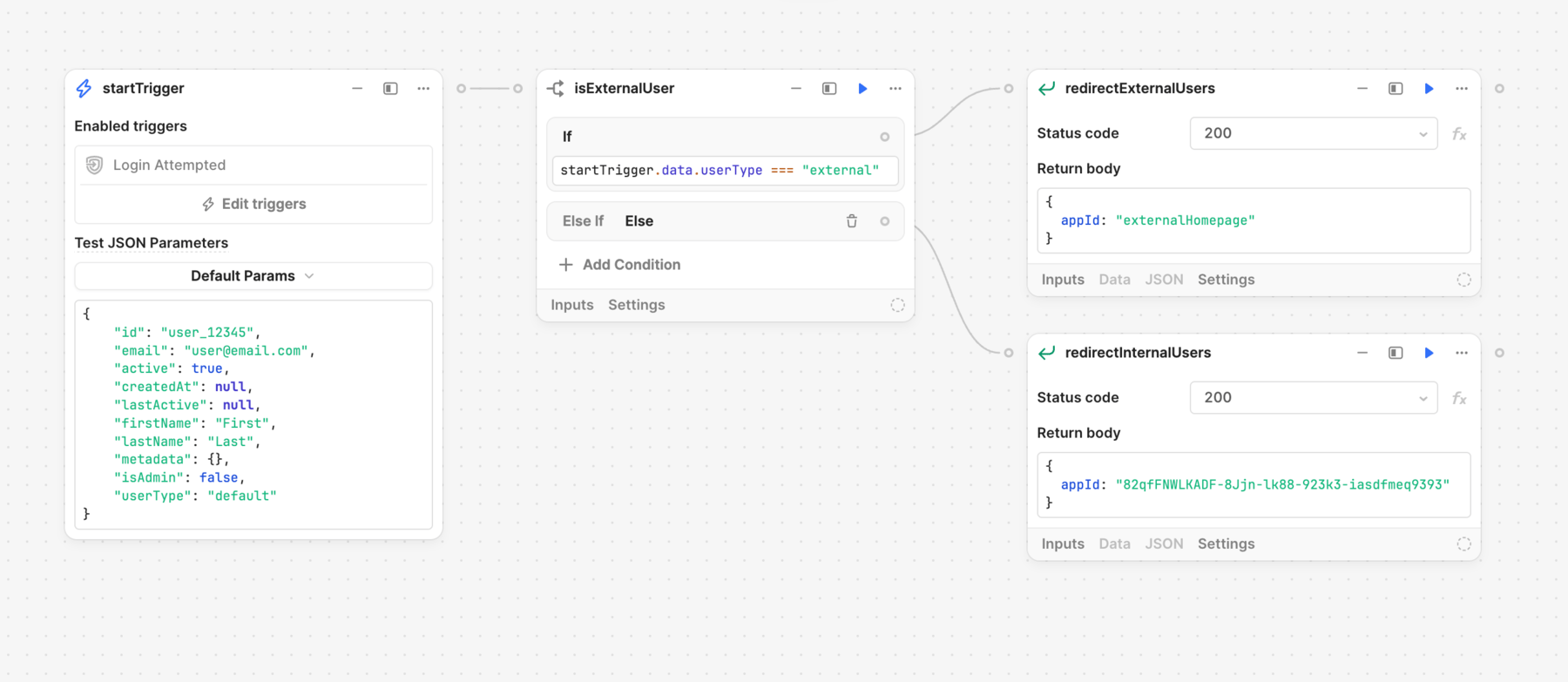The image size is (1568, 682).
Task: Switch condition to Else If
Action: [x=583, y=221]
